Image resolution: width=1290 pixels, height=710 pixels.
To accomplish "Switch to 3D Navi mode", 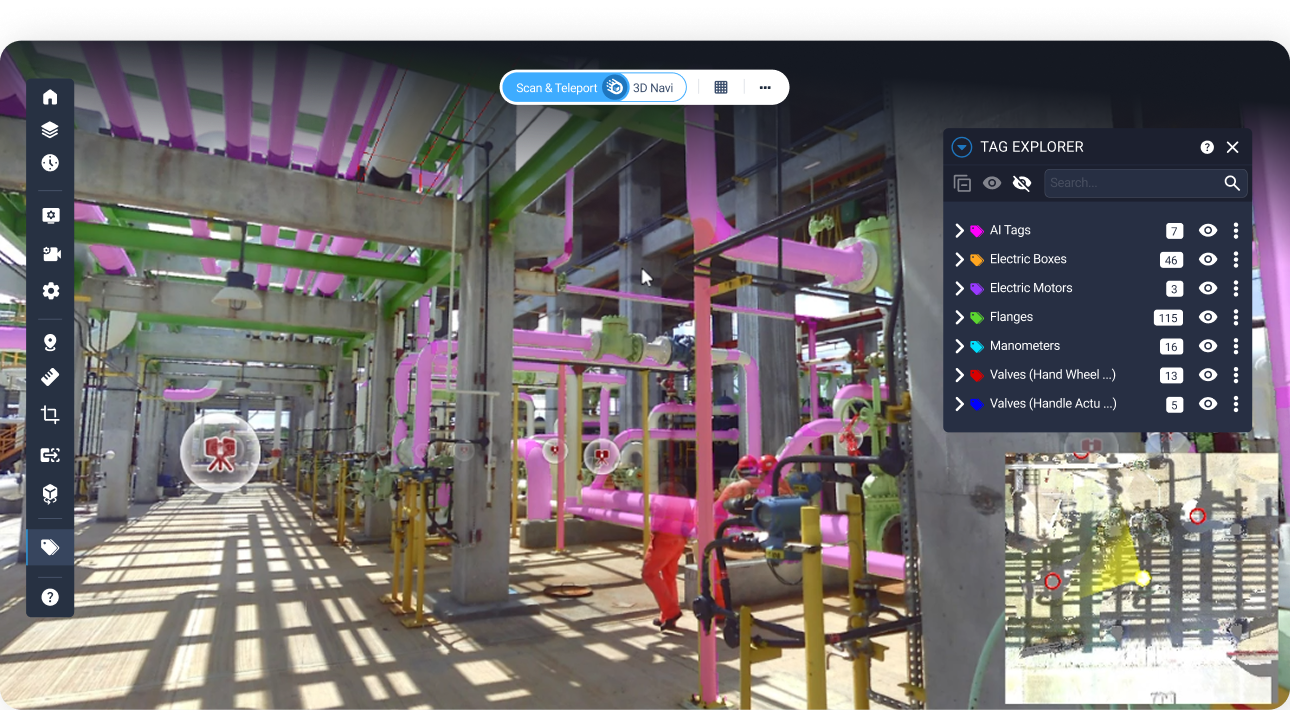I will tap(653, 88).
